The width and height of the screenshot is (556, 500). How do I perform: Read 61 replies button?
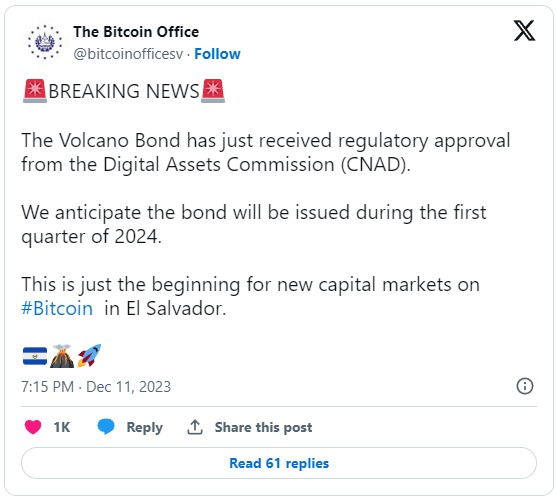(x=279, y=463)
